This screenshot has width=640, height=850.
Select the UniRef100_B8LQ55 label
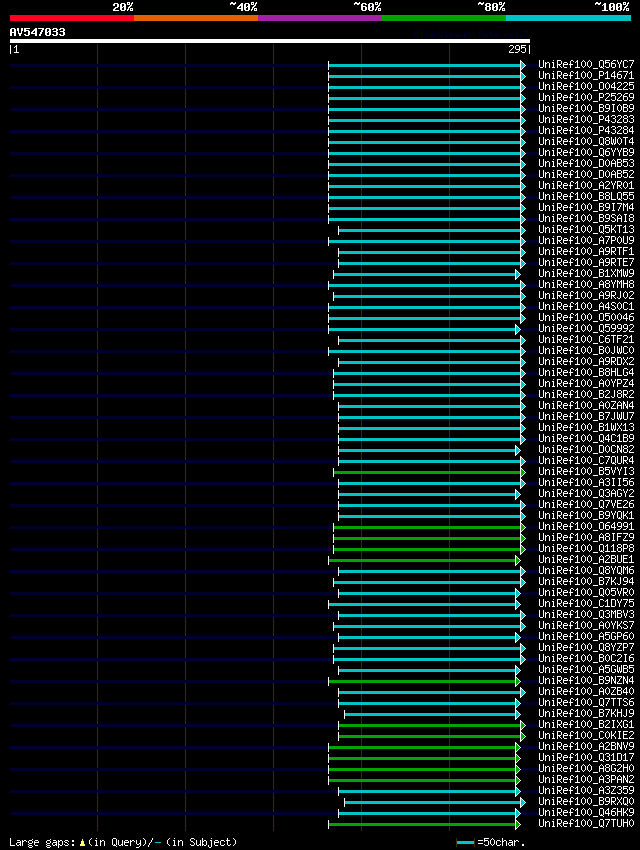pos(586,196)
